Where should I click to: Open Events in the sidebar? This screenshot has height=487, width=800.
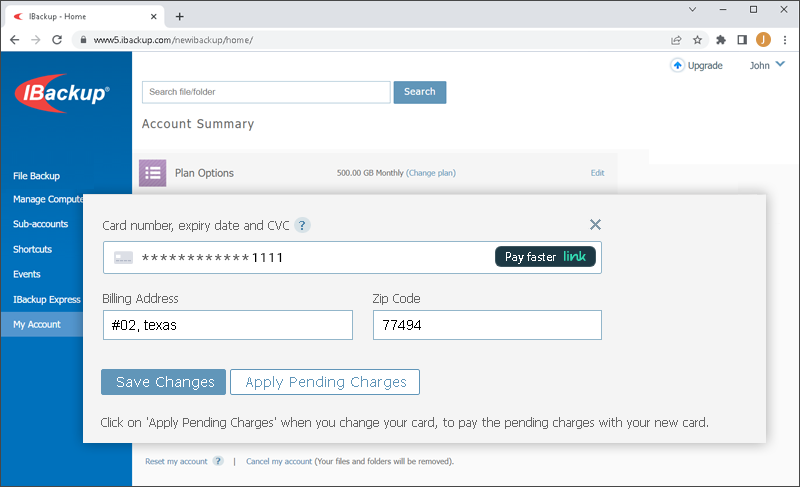pyautogui.click(x=27, y=274)
